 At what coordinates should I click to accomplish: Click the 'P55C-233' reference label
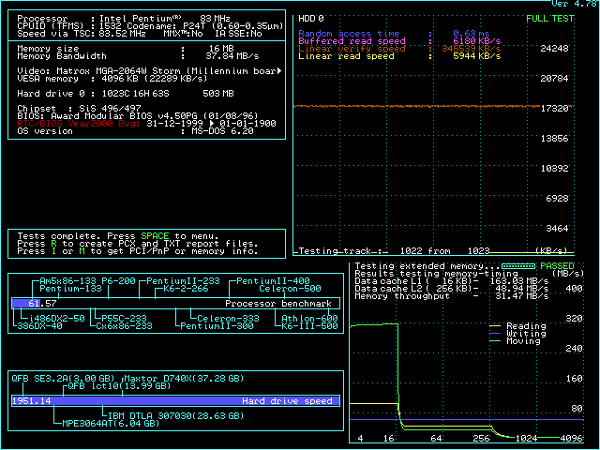coord(124,319)
